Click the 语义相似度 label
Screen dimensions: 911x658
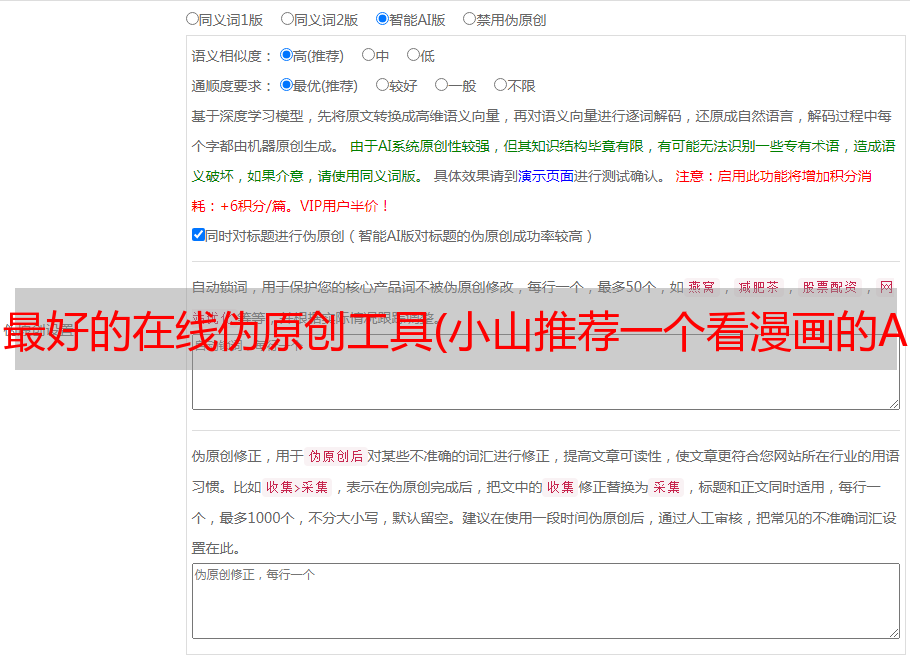tap(232, 56)
